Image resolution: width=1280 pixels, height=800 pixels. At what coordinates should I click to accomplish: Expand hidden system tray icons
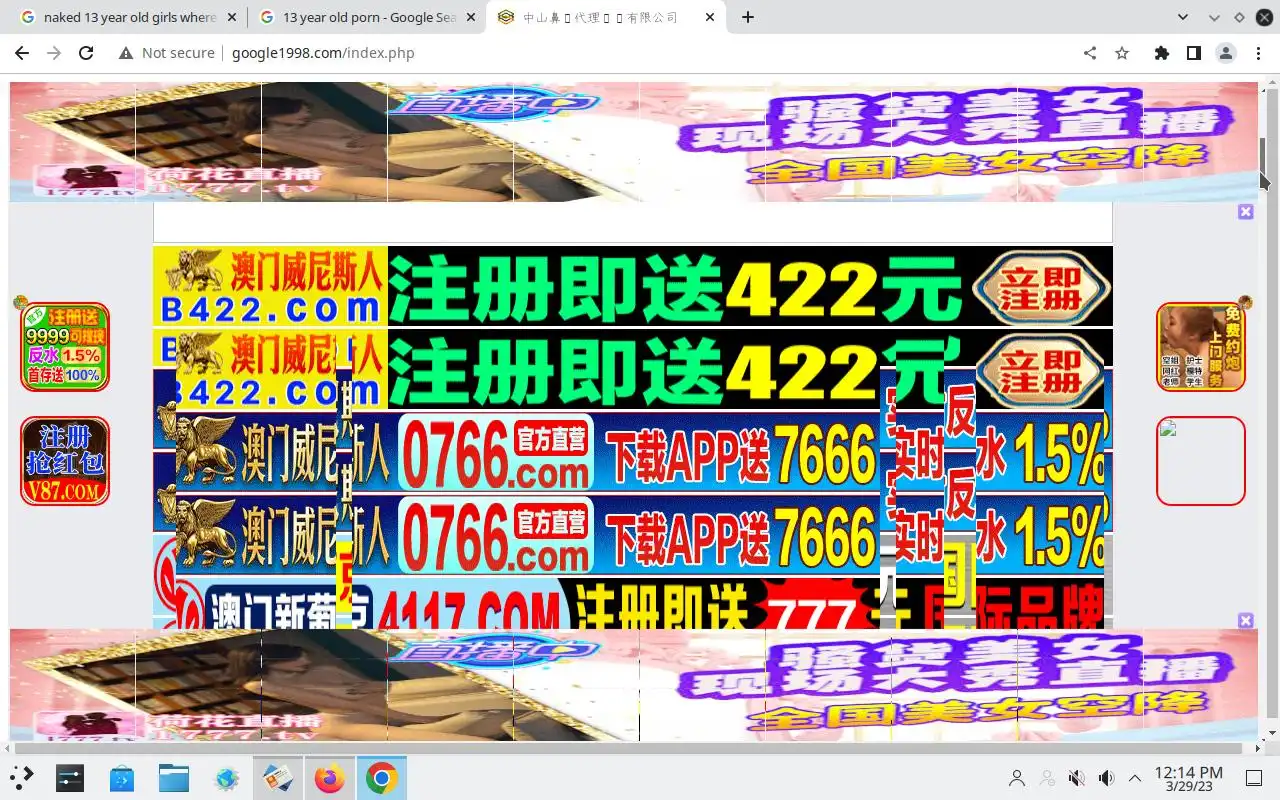coord(1135,778)
